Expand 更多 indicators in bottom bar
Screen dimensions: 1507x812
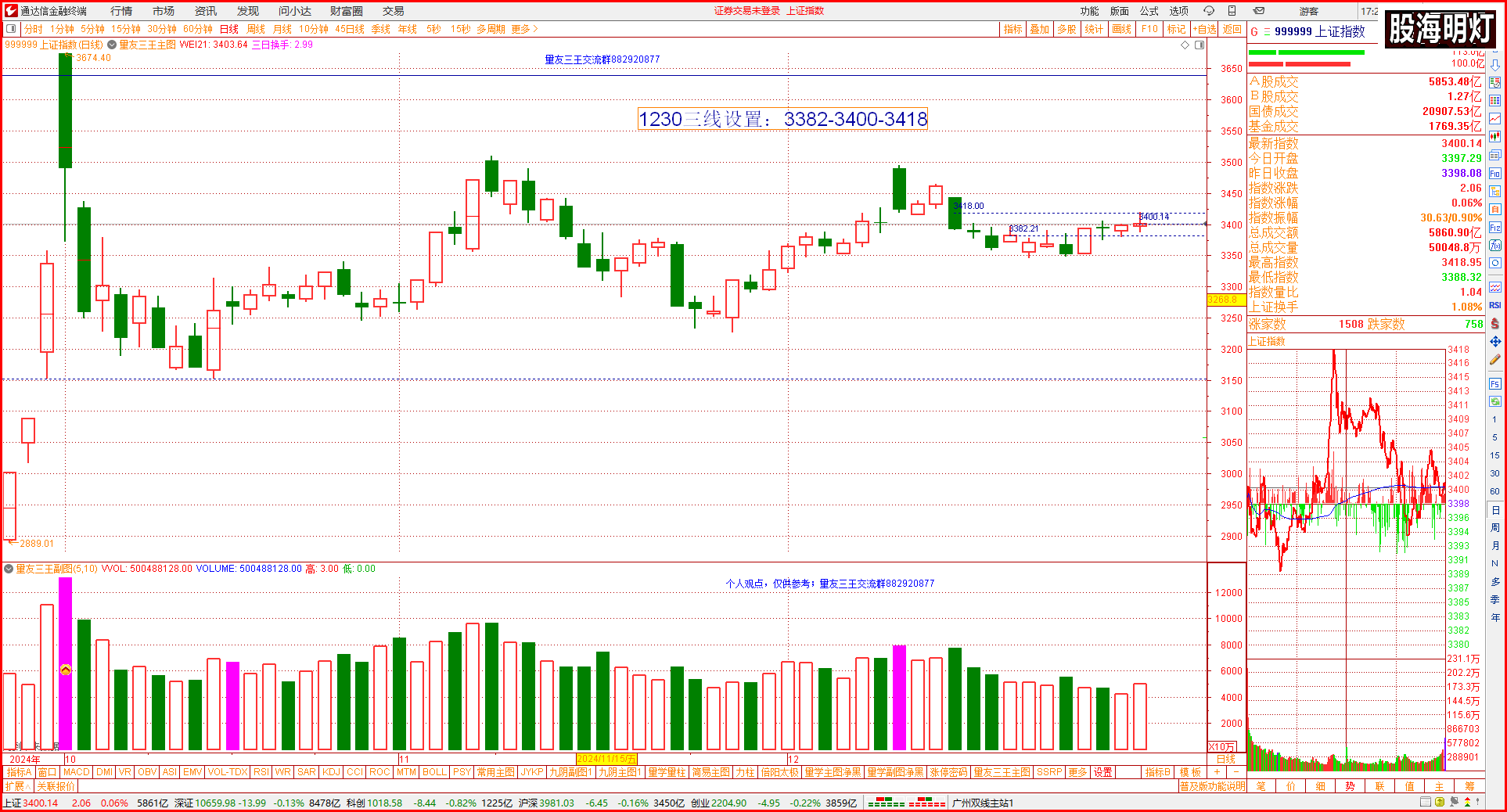click(x=1077, y=772)
